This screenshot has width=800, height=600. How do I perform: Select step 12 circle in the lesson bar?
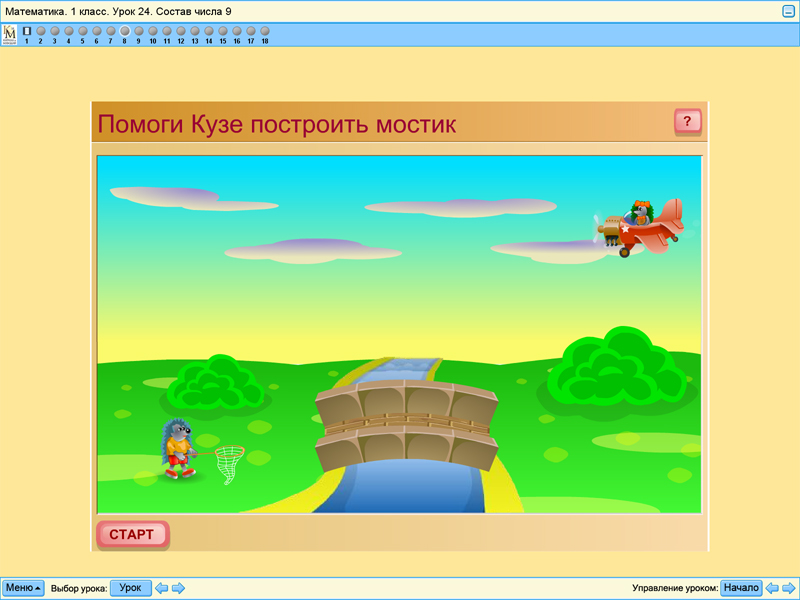tap(180, 31)
